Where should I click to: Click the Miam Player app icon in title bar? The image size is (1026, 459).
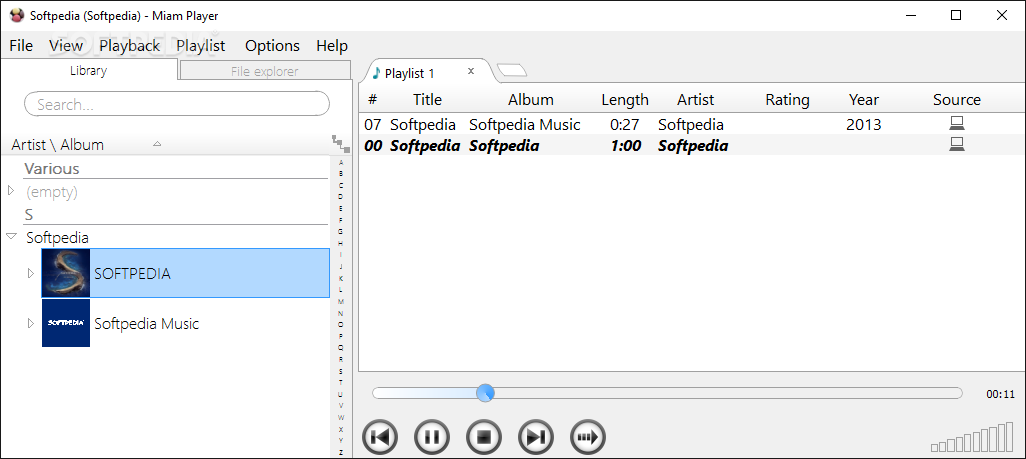click(x=17, y=15)
